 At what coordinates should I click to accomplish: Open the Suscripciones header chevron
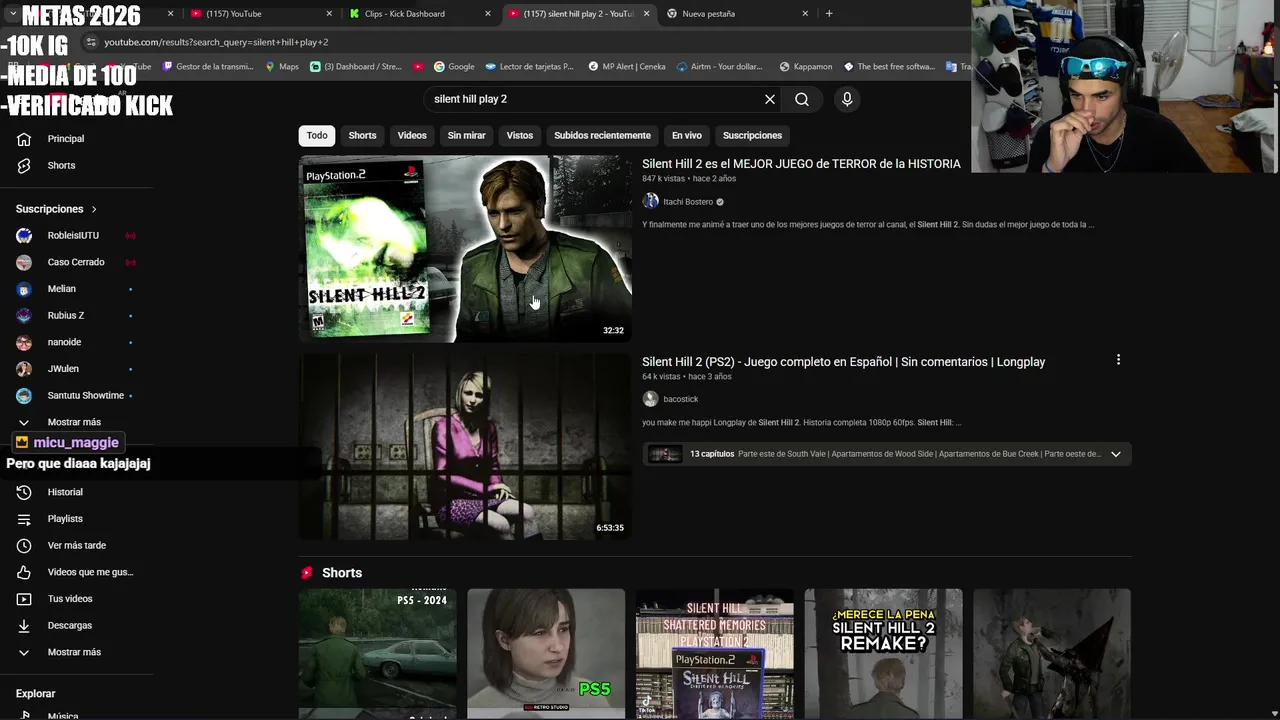pos(94,209)
